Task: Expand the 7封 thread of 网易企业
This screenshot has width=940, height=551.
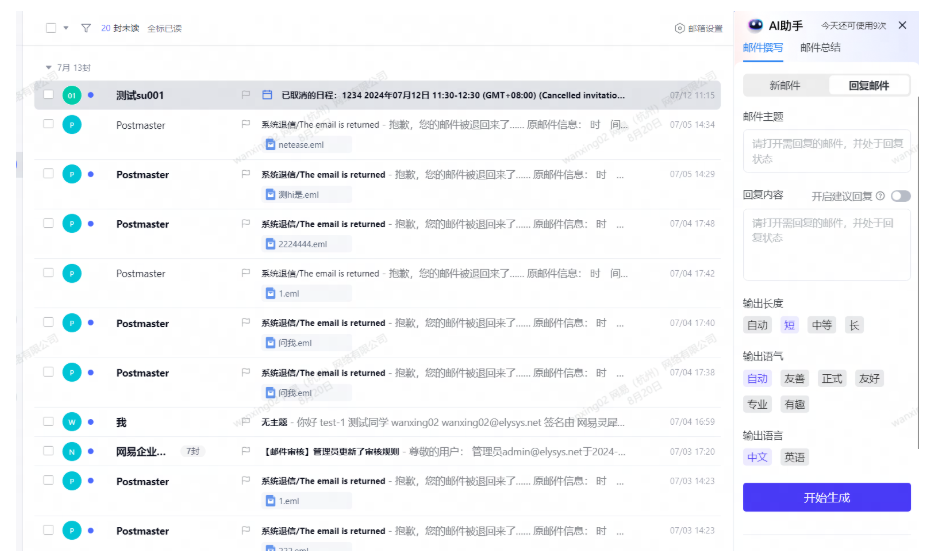Action: (192, 451)
